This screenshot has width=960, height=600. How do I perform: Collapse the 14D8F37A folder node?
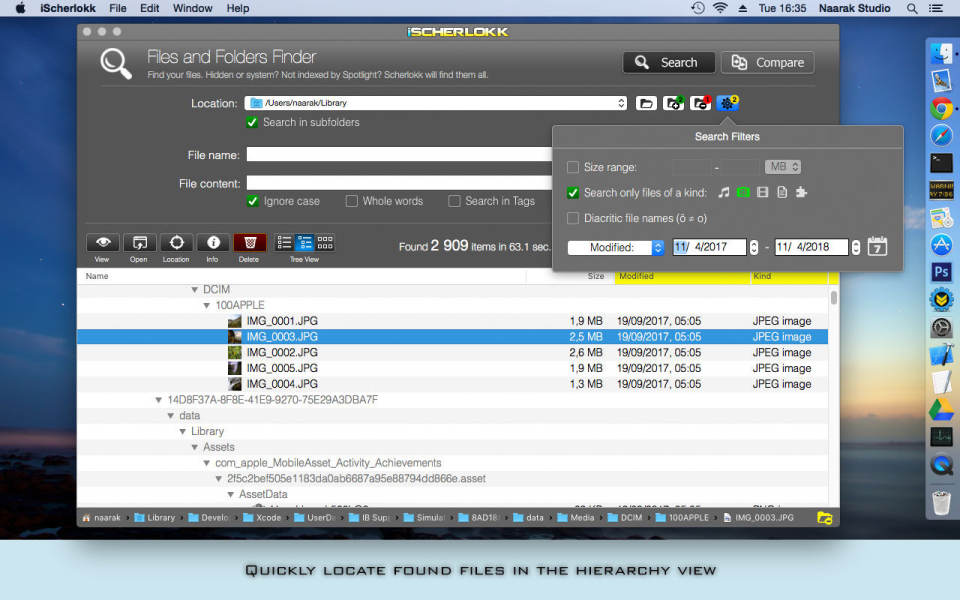point(159,400)
